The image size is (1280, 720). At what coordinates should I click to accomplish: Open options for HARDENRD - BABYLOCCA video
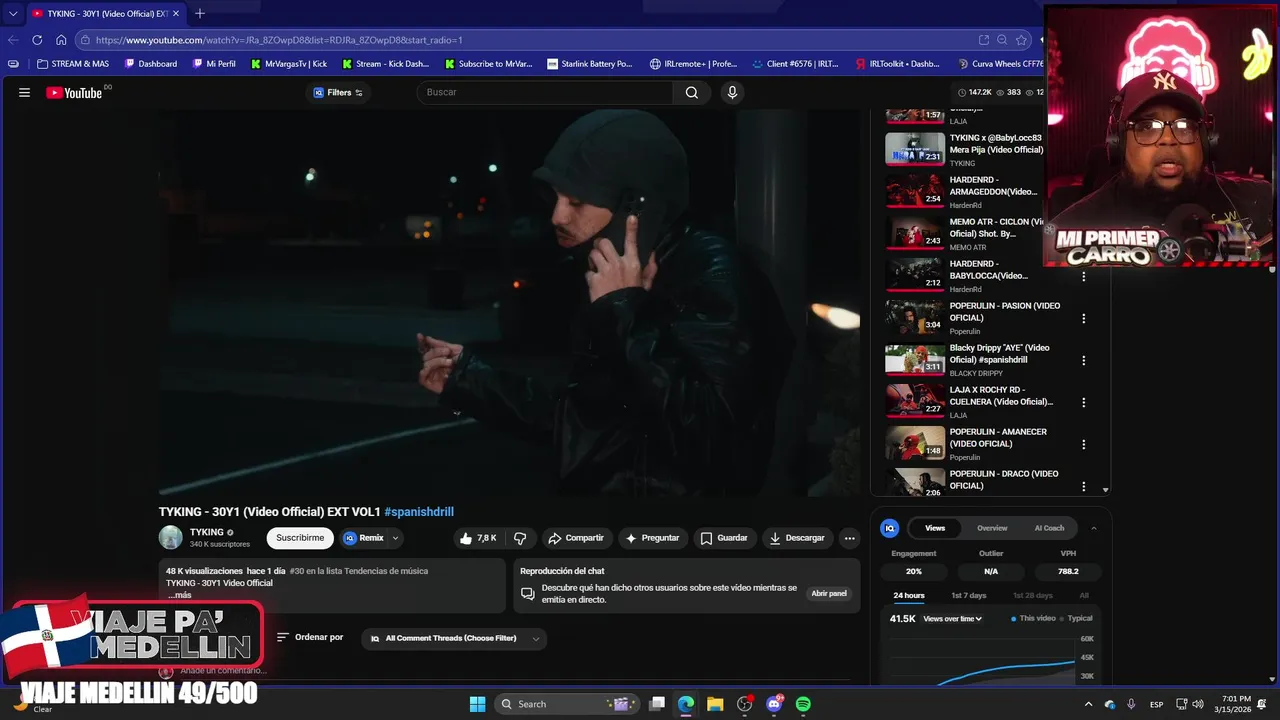coord(1083,276)
